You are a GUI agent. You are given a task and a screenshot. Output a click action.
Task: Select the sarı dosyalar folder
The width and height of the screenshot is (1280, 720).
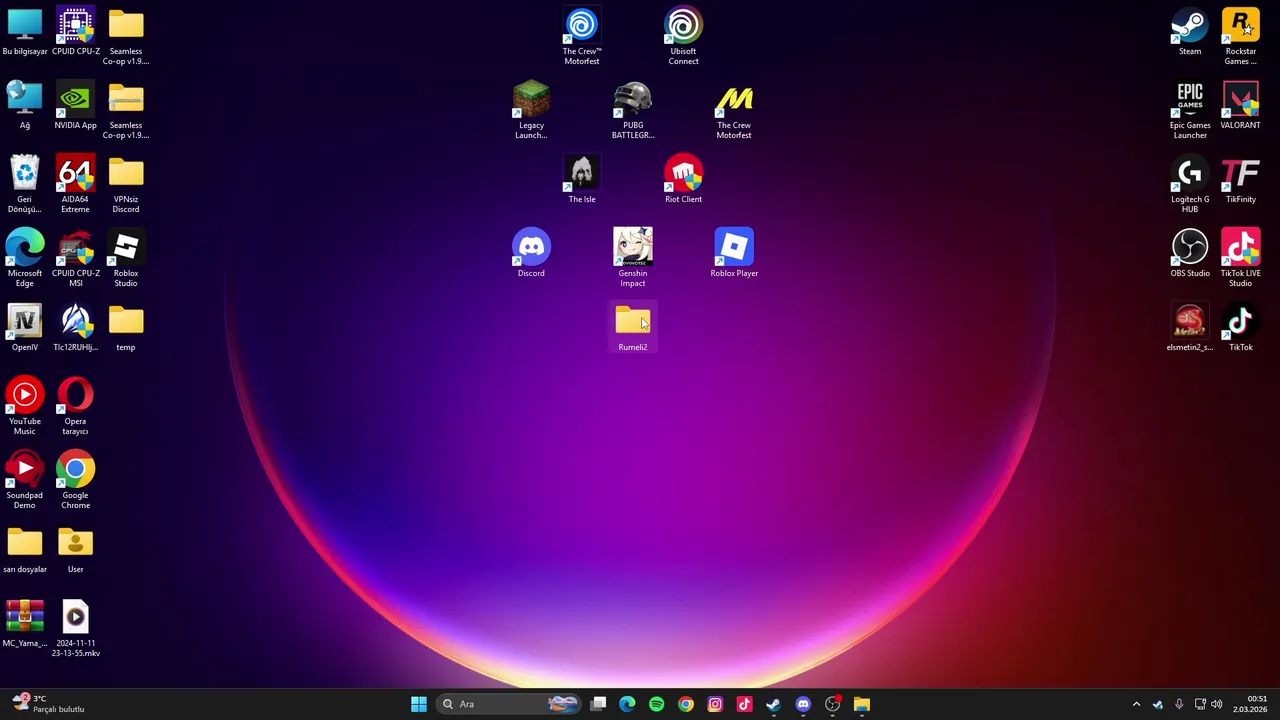[x=25, y=551]
